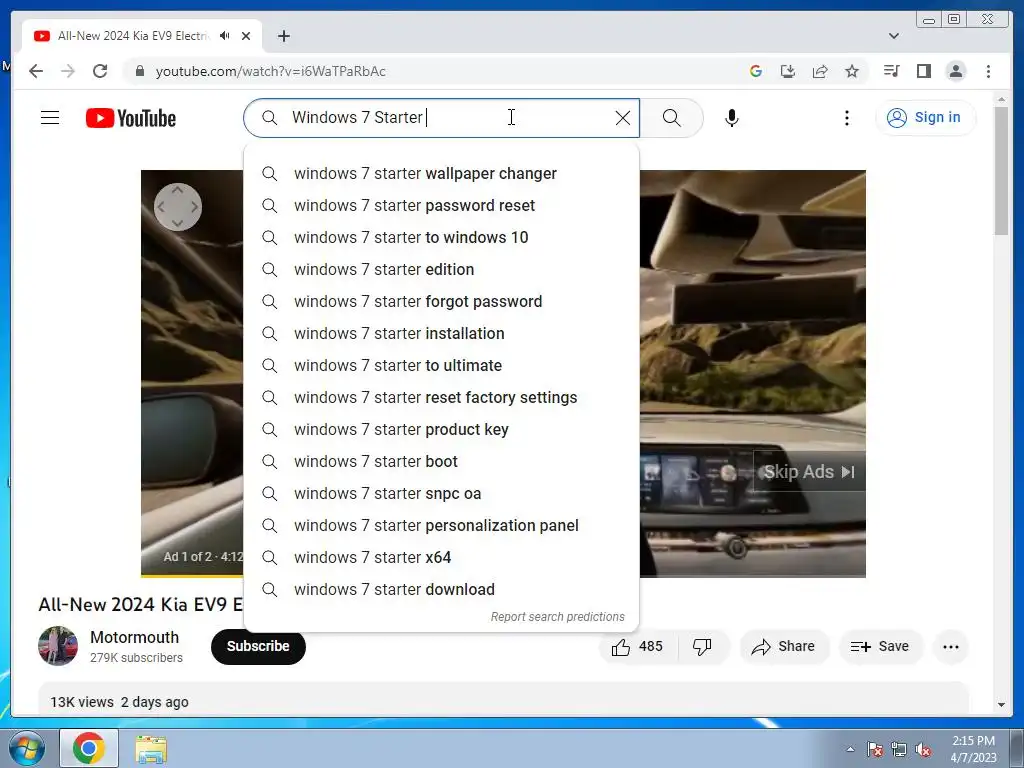Save the video to a playlist
Image resolution: width=1024 pixels, height=768 pixels.
(x=880, y=647)
